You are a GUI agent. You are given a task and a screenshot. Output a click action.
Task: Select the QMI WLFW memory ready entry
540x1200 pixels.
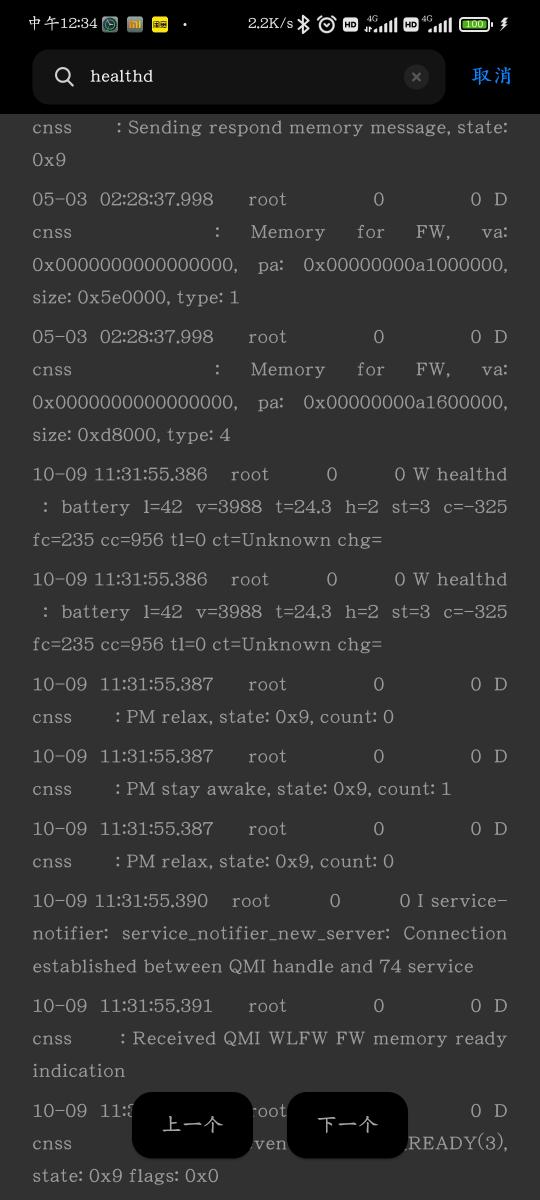pyautogui.click(x=270, y=1038)
